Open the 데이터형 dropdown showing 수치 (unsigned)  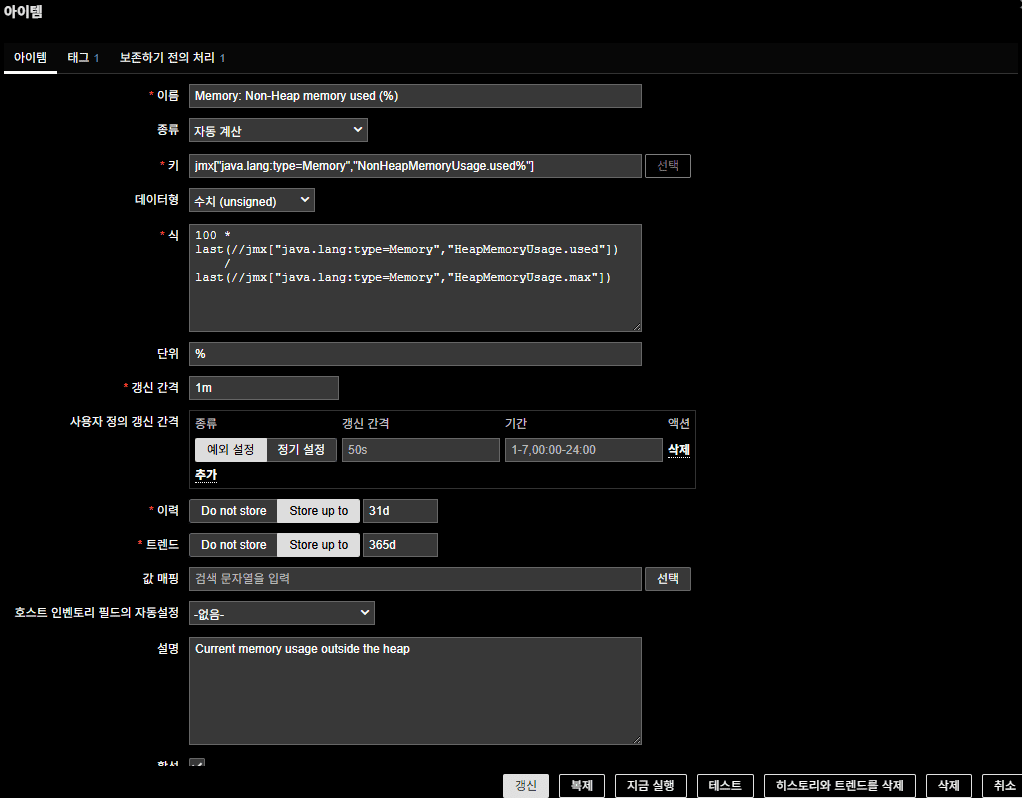pos(251,201)
